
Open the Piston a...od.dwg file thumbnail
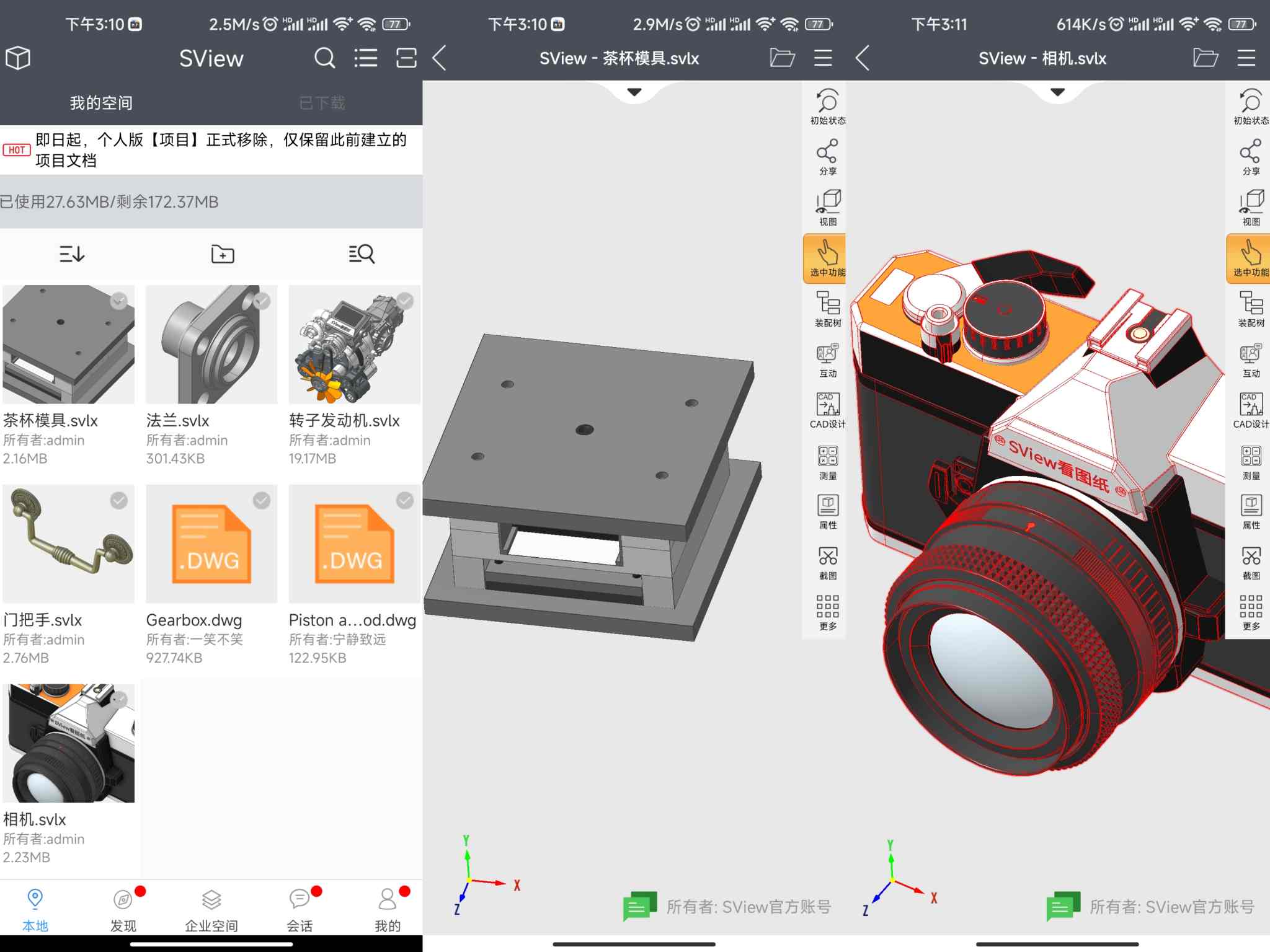[x=355, y=544]
